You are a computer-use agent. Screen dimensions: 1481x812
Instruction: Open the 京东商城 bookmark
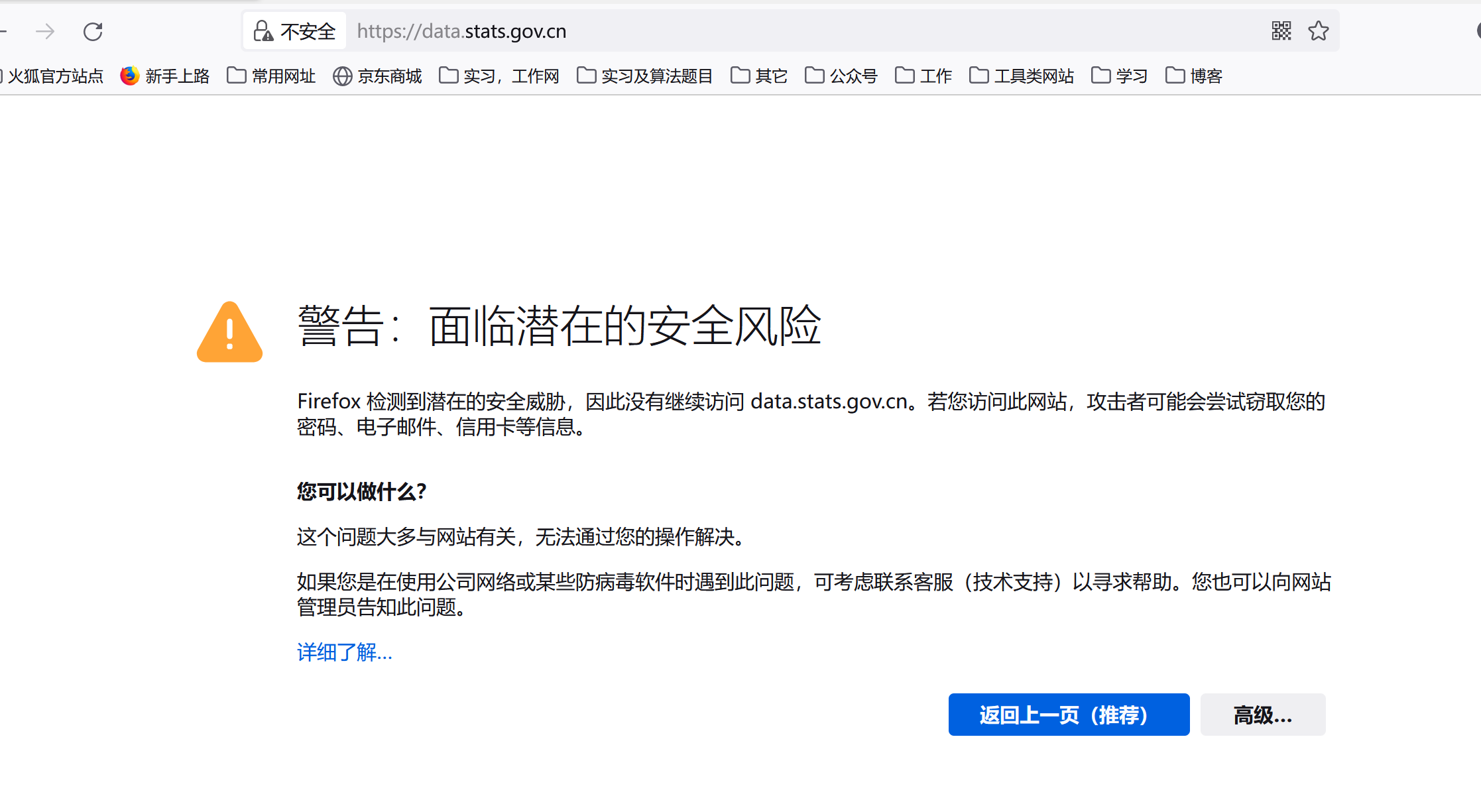[377, 76]
